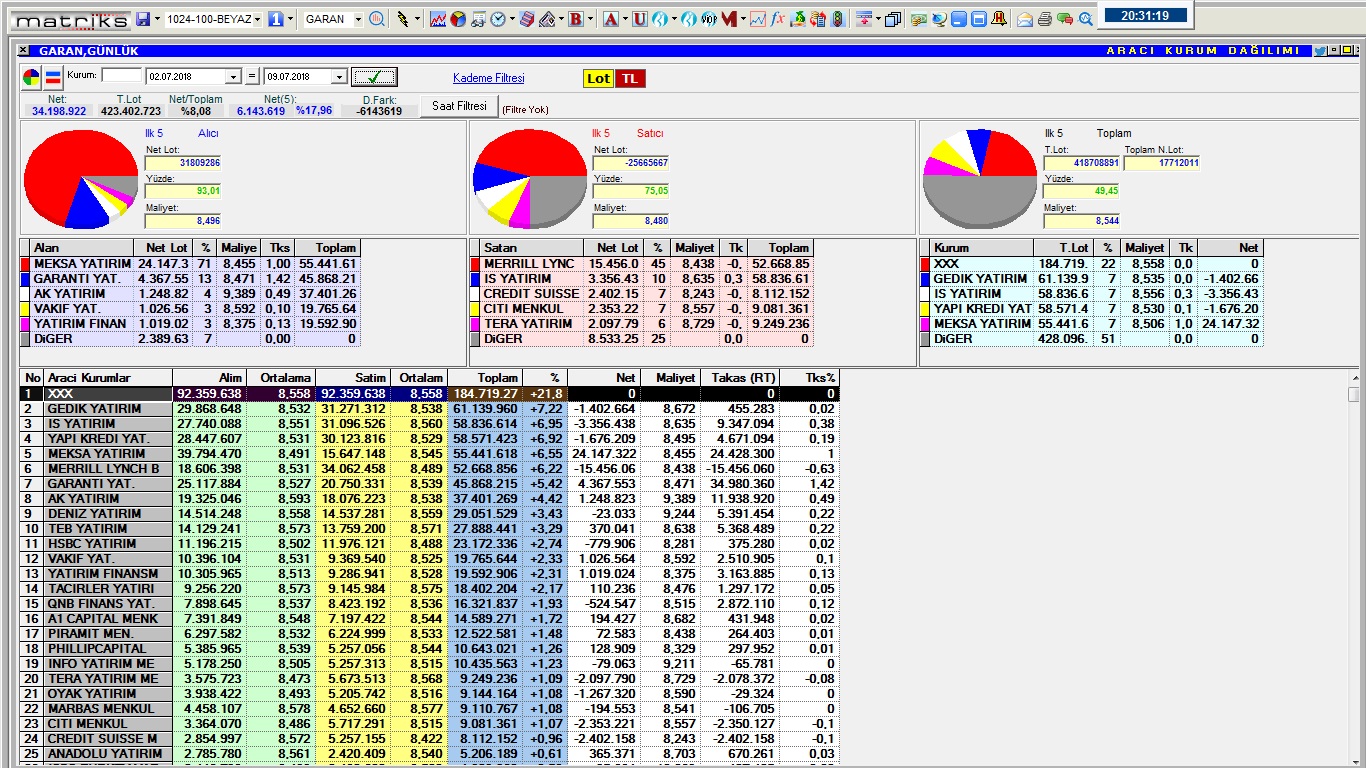Select the yellow Lot toggle
The height and width of the screenshot is (768, 1366).
(598, 78)
